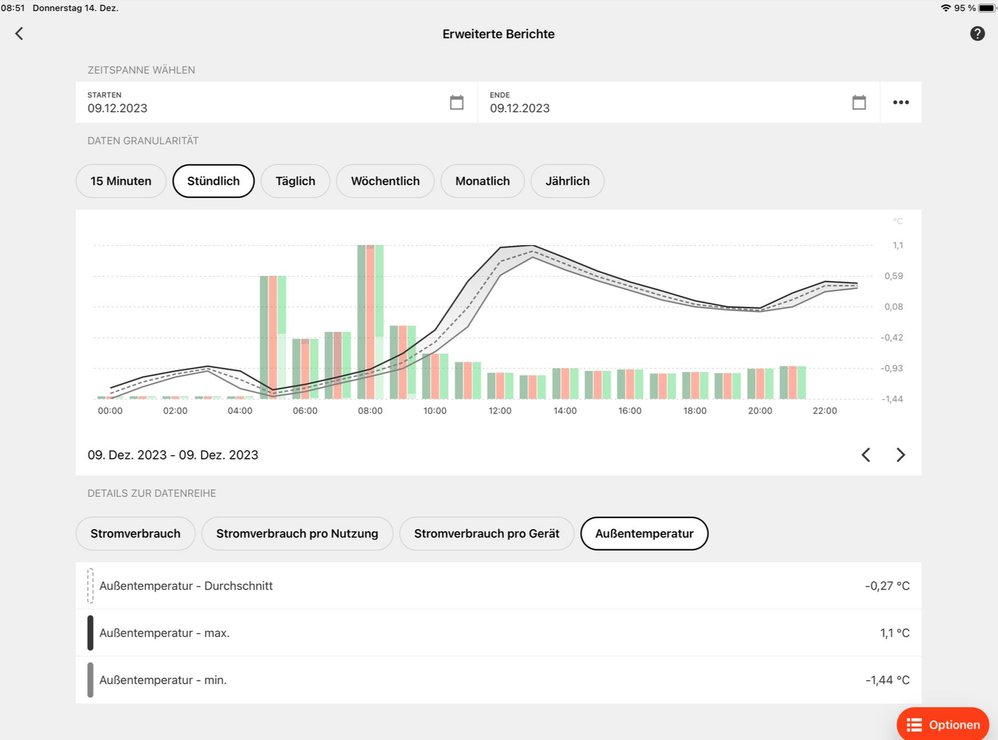This screenshot has height=740, width=998.
Task: Select the Stündlich granularity
Action: (x=213, y=181)
